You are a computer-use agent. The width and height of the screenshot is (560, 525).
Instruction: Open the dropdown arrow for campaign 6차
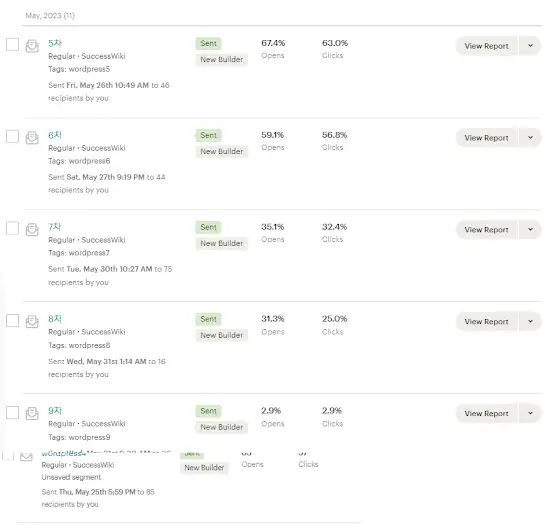[x=530, y=138]
